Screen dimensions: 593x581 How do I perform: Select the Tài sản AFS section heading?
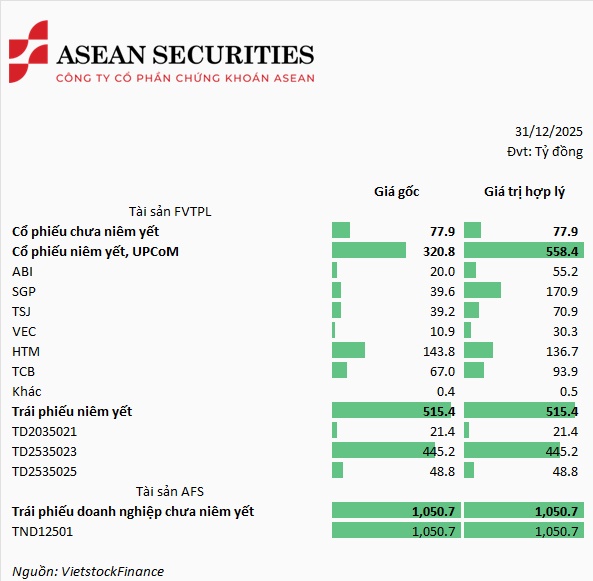[170, 491]
